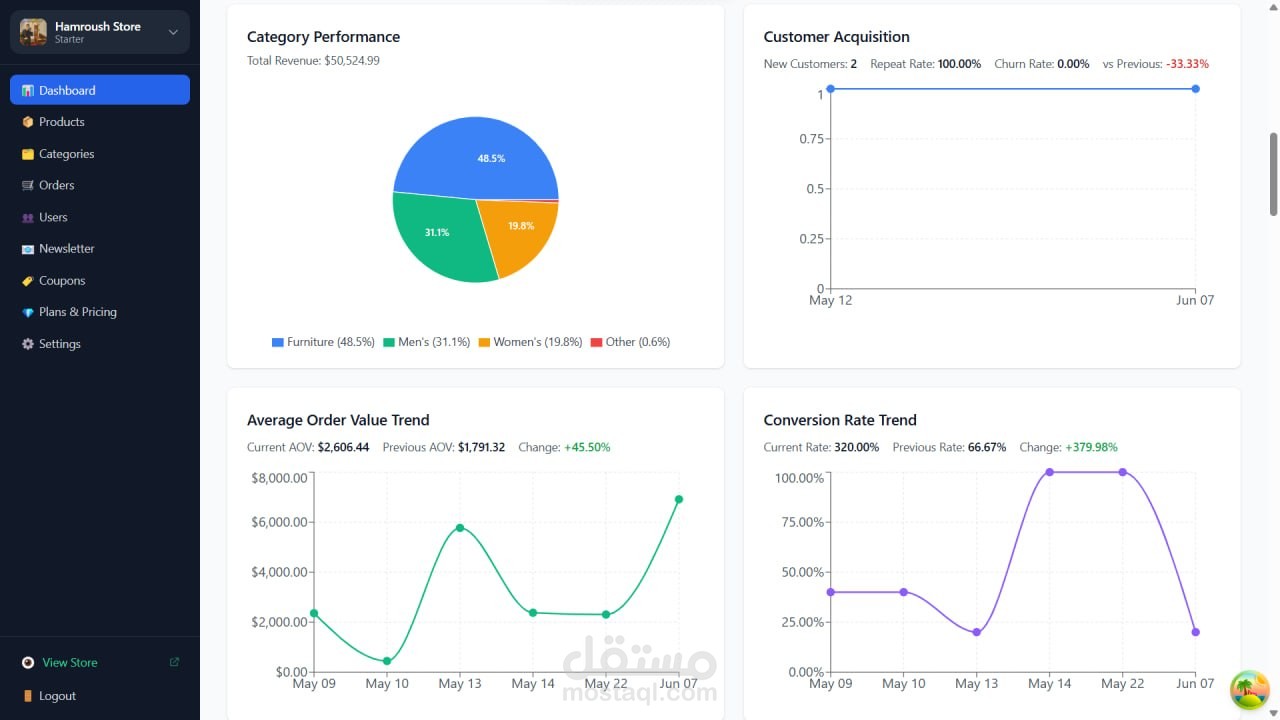Click the View Store circle icon
This screenshot has width=1280, height=720.
[28, 662]
